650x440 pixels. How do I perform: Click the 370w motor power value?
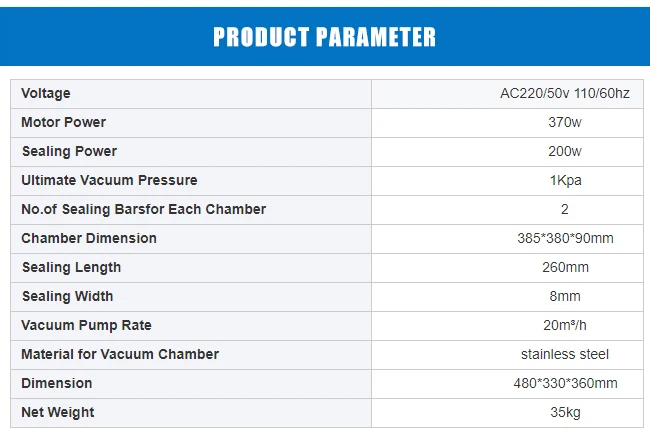(x=565, y=122)
